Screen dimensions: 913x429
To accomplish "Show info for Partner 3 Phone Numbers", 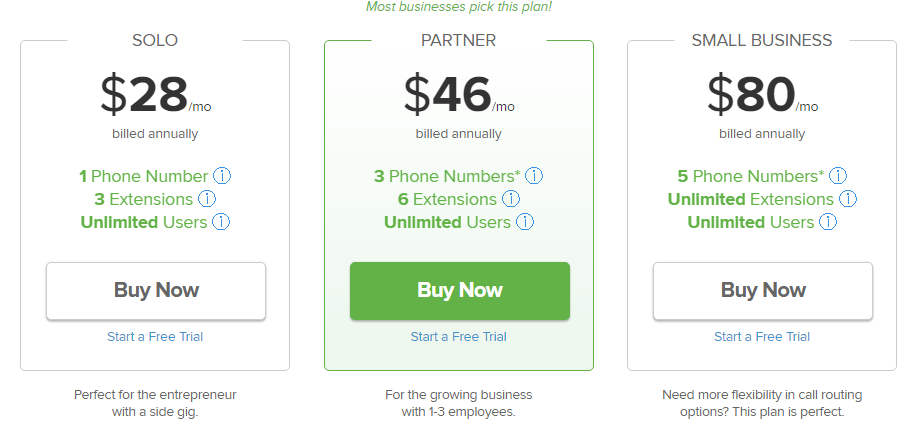I will pyautogui.click(x=534, y=176).
